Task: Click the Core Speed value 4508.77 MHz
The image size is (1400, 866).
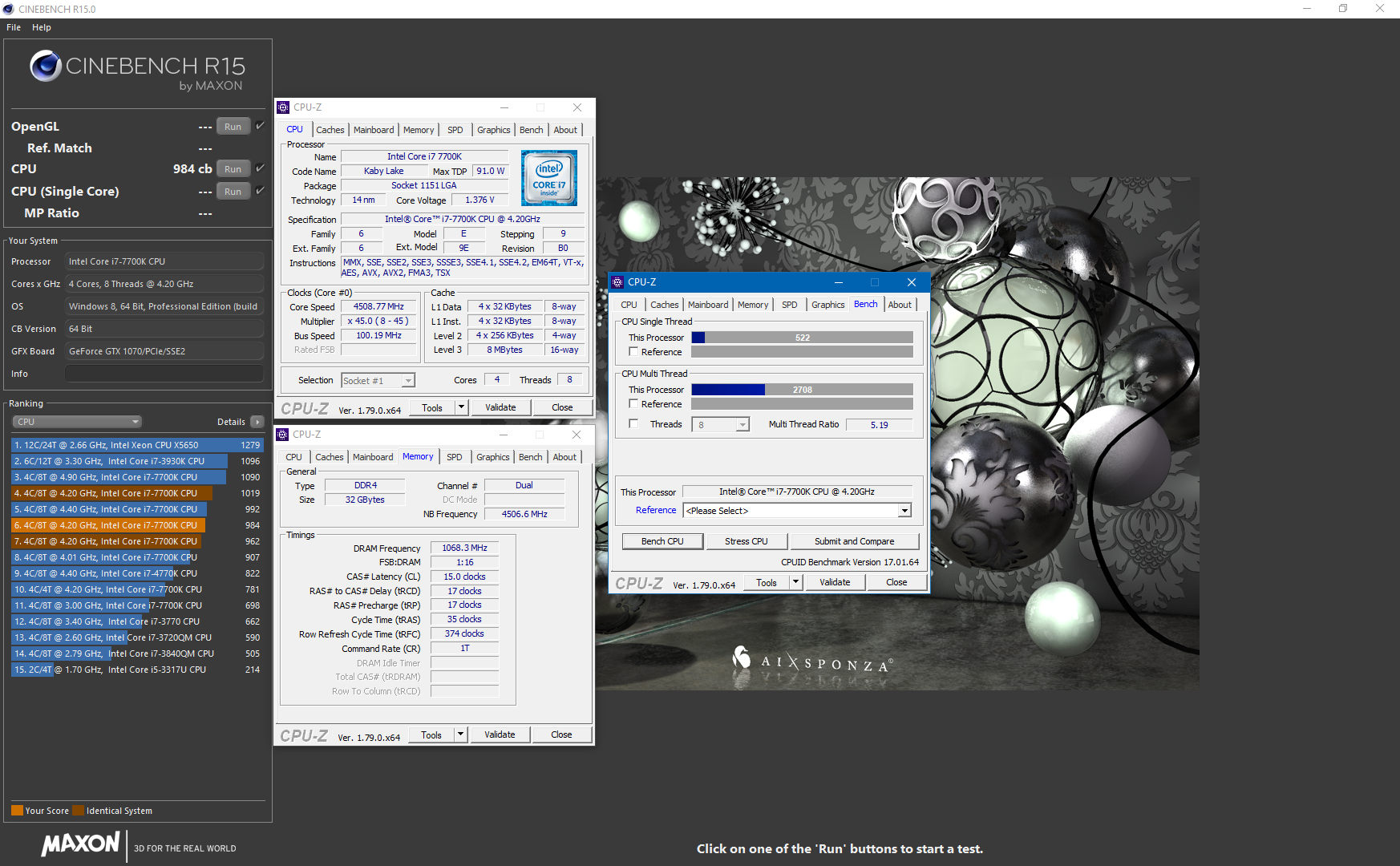Action: click(379, 306)
